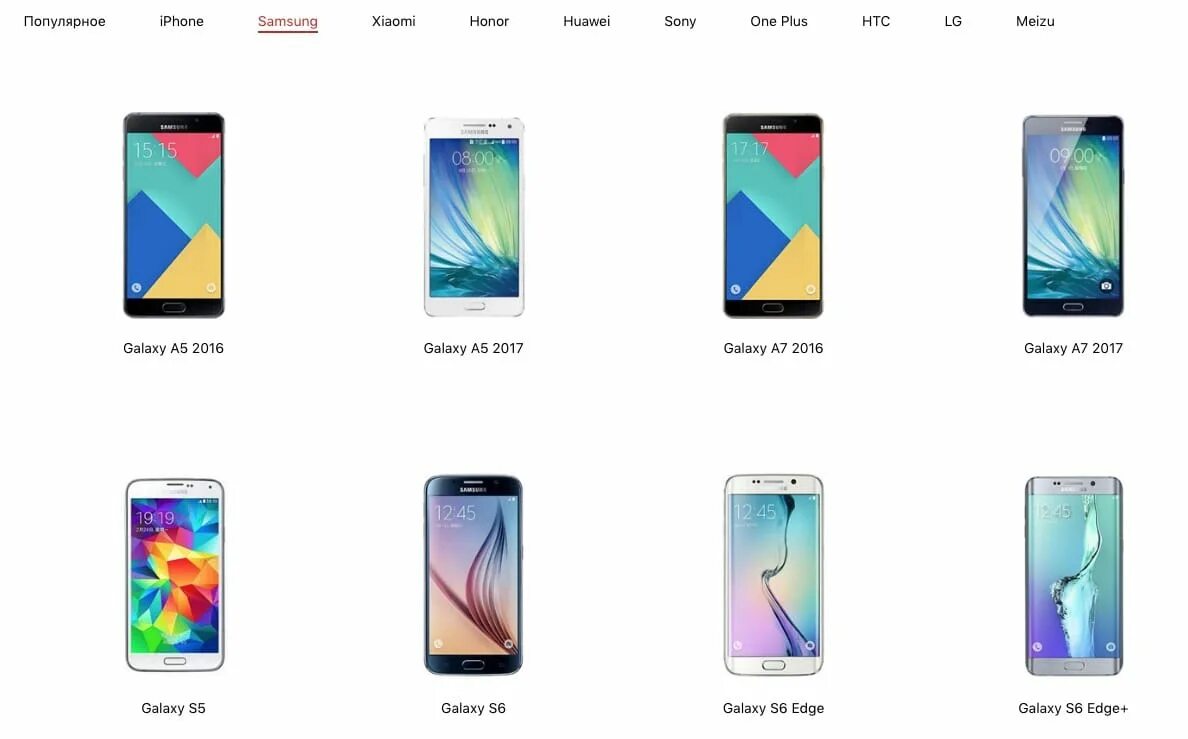This screenshot has width=1188, height=739.
Task: Switch to the iPhone tab
Action: (x=181, y=21)
